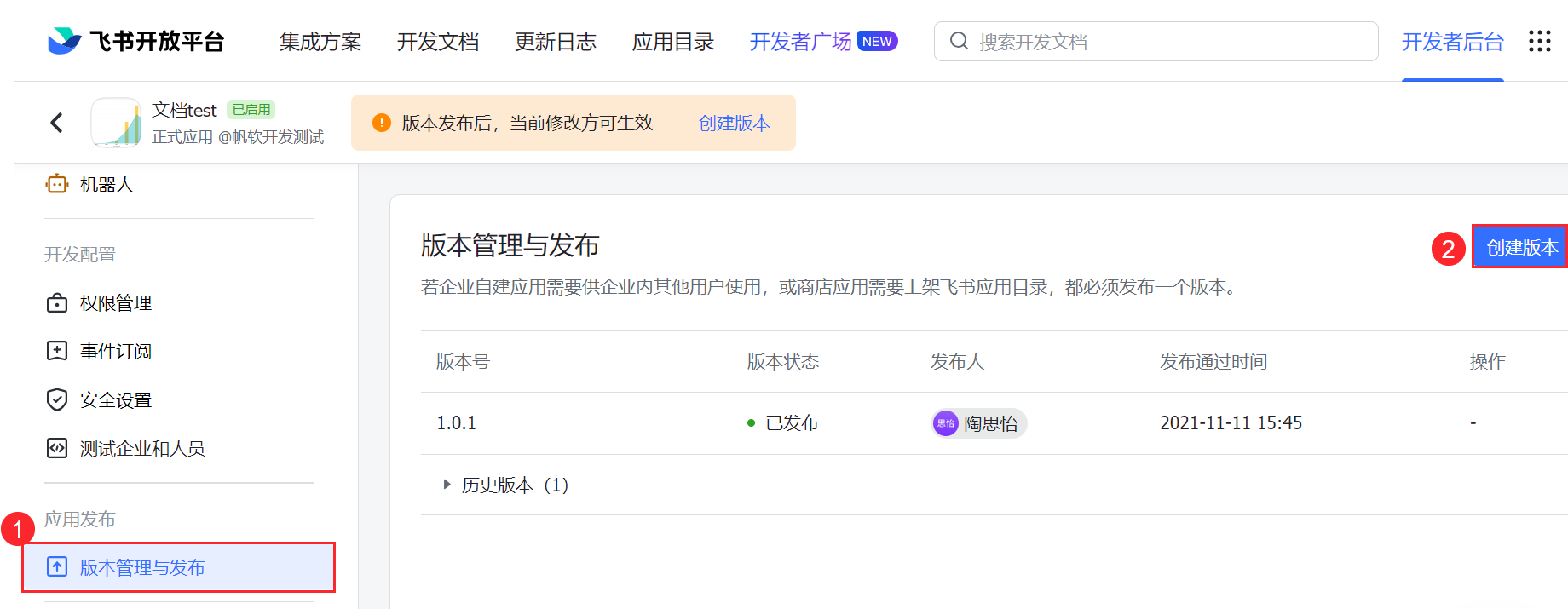Screen dimensions: 1568x609
Task: Click the robot icon beside 机器人
Action: (x=57, y=184)
